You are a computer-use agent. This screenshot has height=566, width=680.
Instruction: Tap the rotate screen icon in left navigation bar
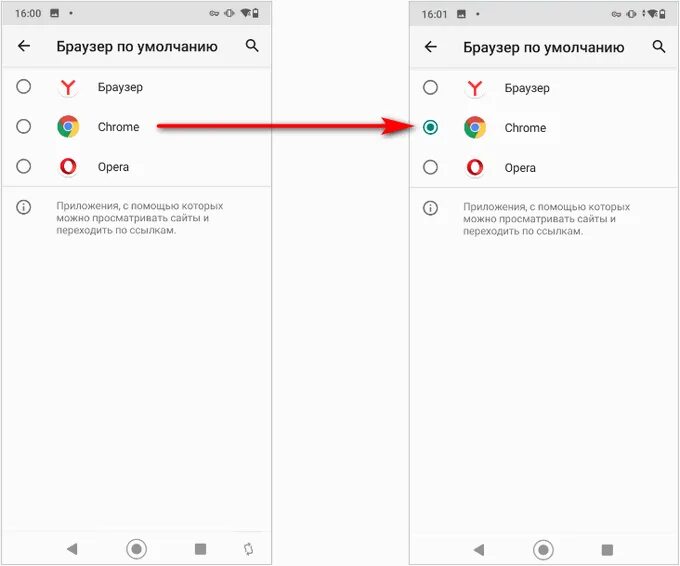point(248,549)
